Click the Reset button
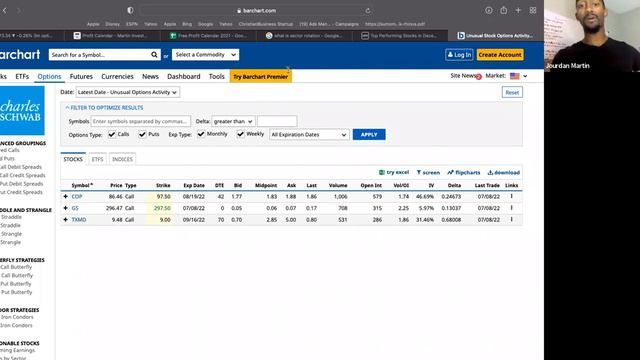The image size is (640, 360). click(512, 92)
